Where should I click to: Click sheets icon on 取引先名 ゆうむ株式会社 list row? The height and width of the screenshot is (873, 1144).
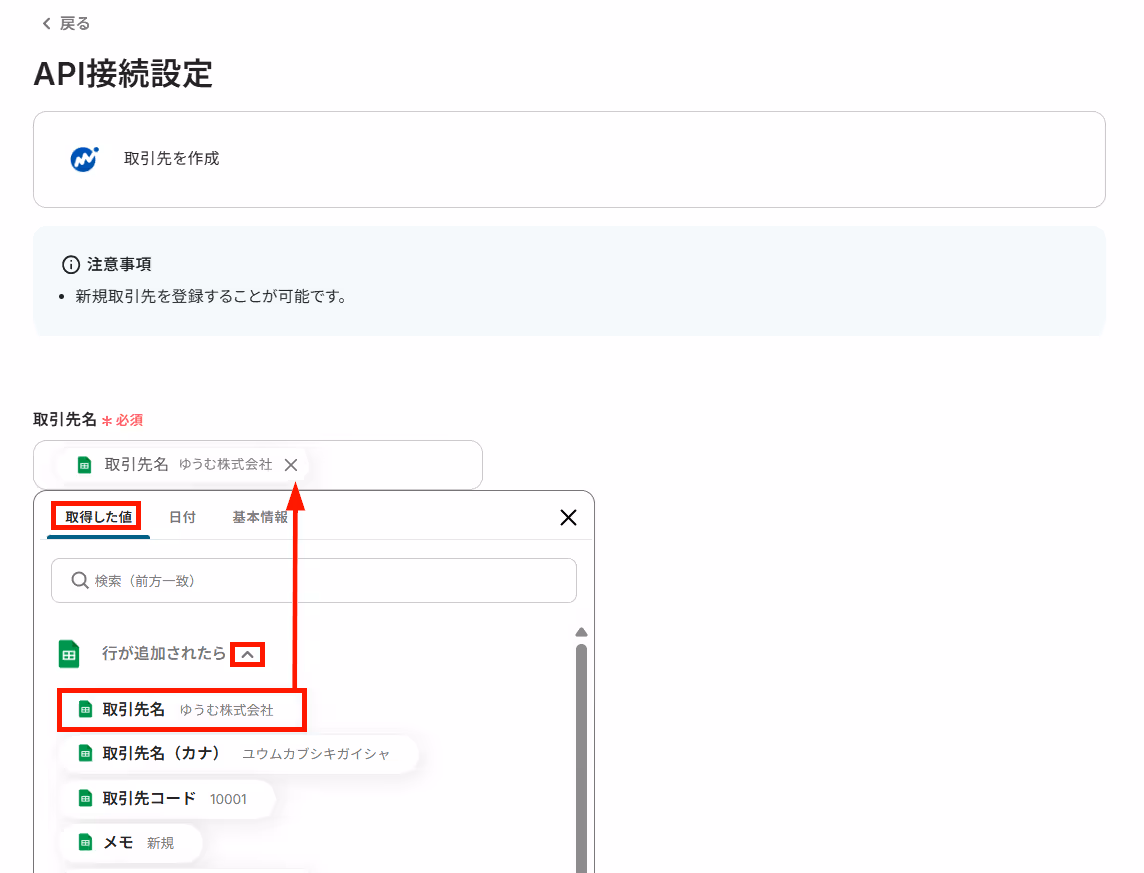(x=85, y=710)
